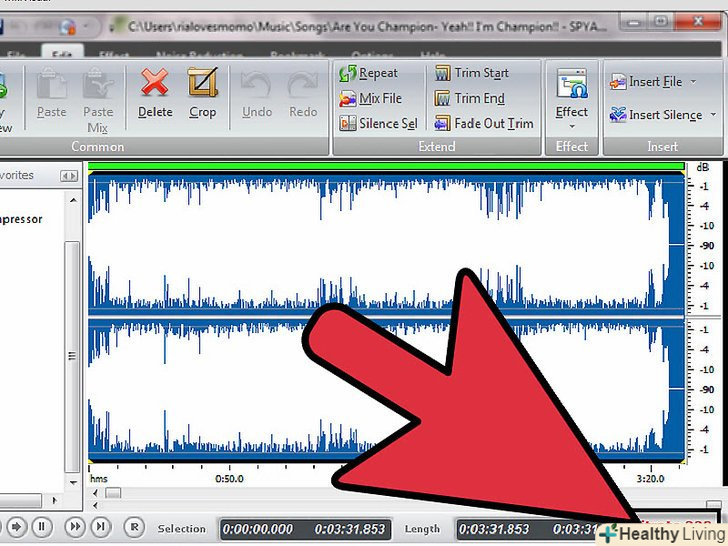Select the Crop tool
The image size is (728, 546).
pos(202,93)
